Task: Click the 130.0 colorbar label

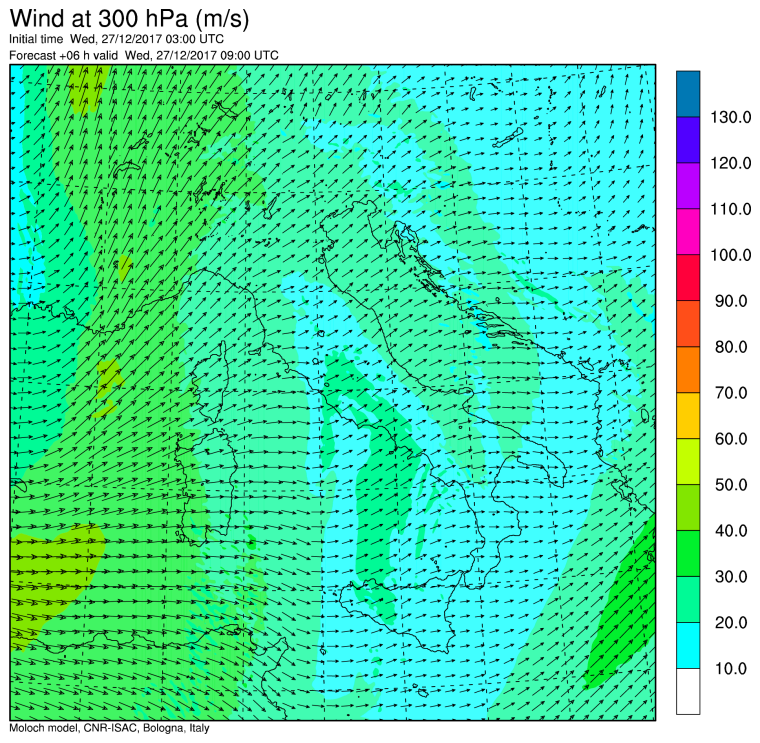Action: pos(730,117)
